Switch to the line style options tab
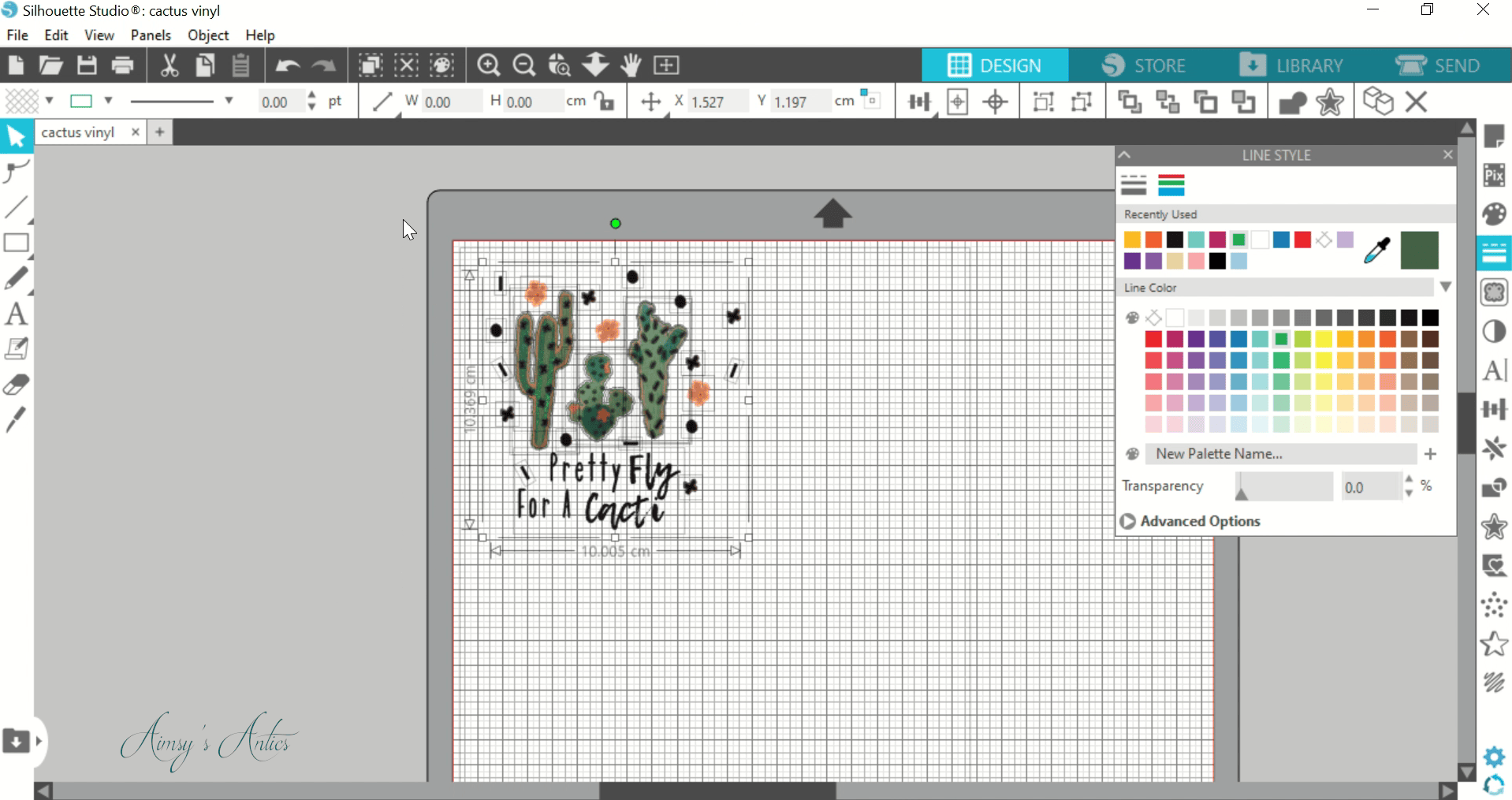Viewport: 1512px width, 800px height. (1134, 186)
